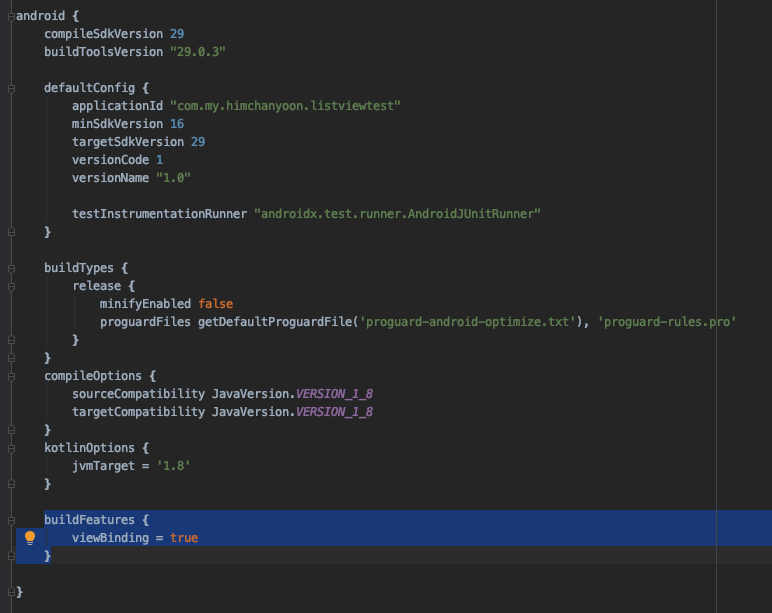Click the versionCode value 1
The width and height of the screenshot is (772, 613).
[x=160, y=160]
